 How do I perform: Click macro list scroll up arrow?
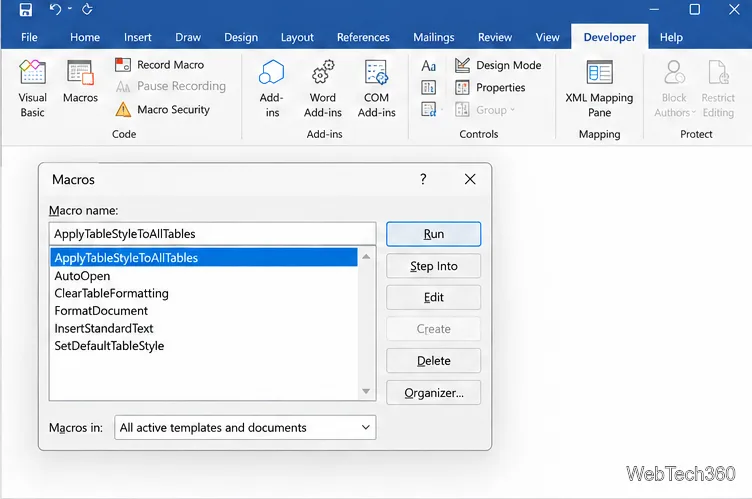pyautogui.click(x=366, y=257)
